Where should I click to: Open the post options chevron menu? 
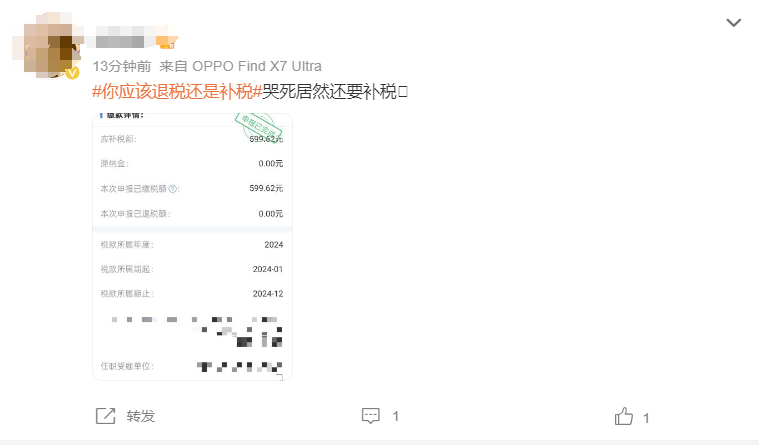(x=733, y=23)
